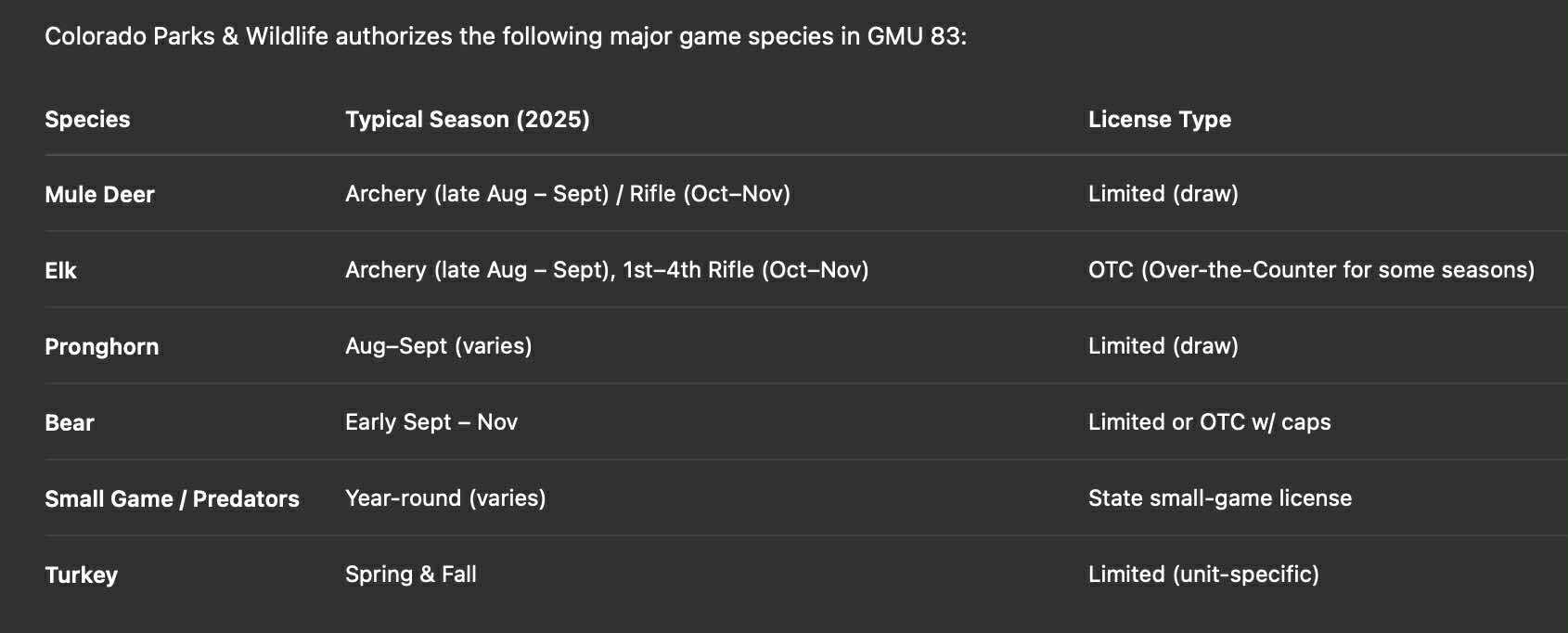Select the Pronghorn row label
The width and height of the screenshot is (1568, 633).
coord(101,347)
